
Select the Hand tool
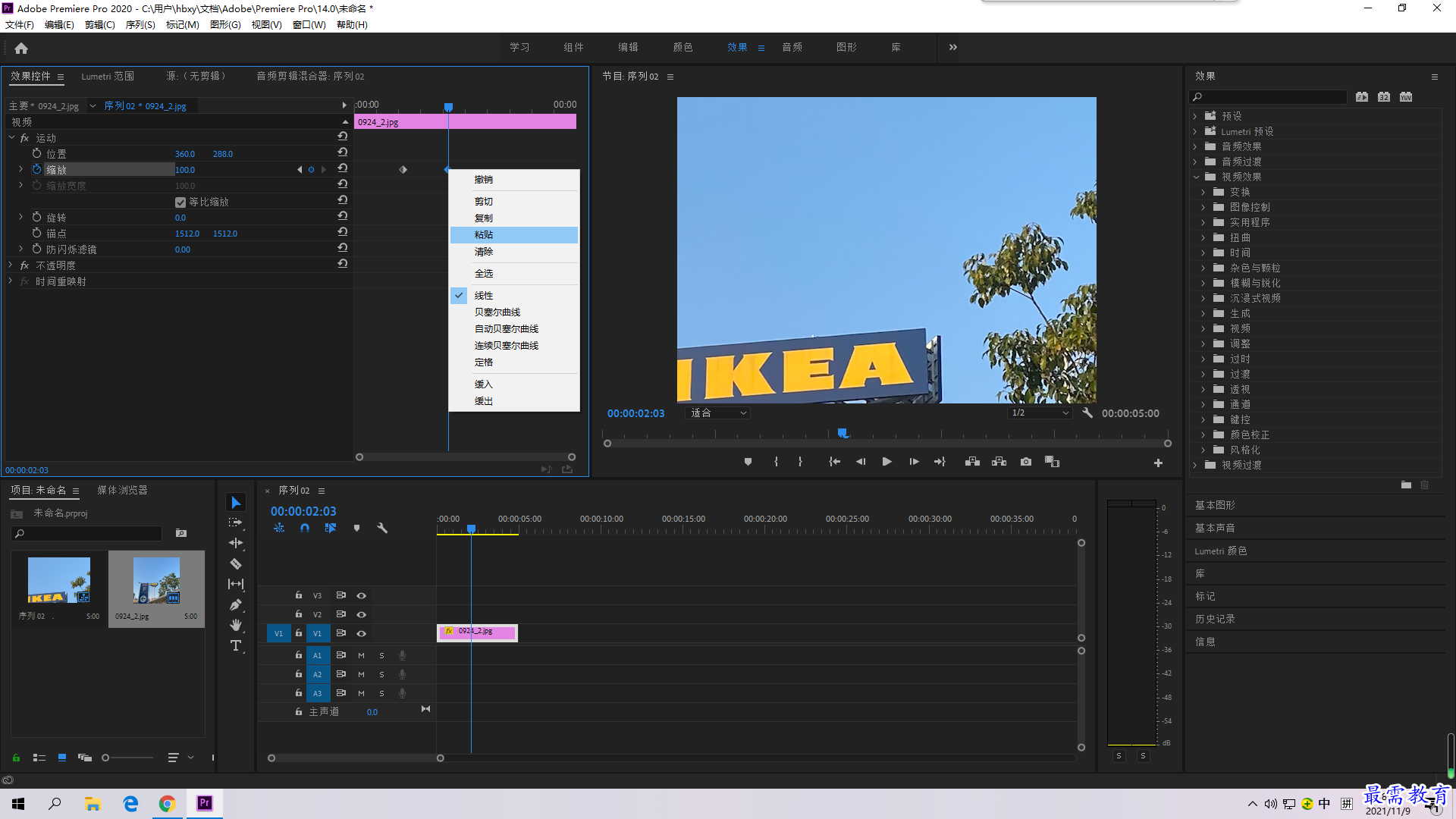pos(236,625)
